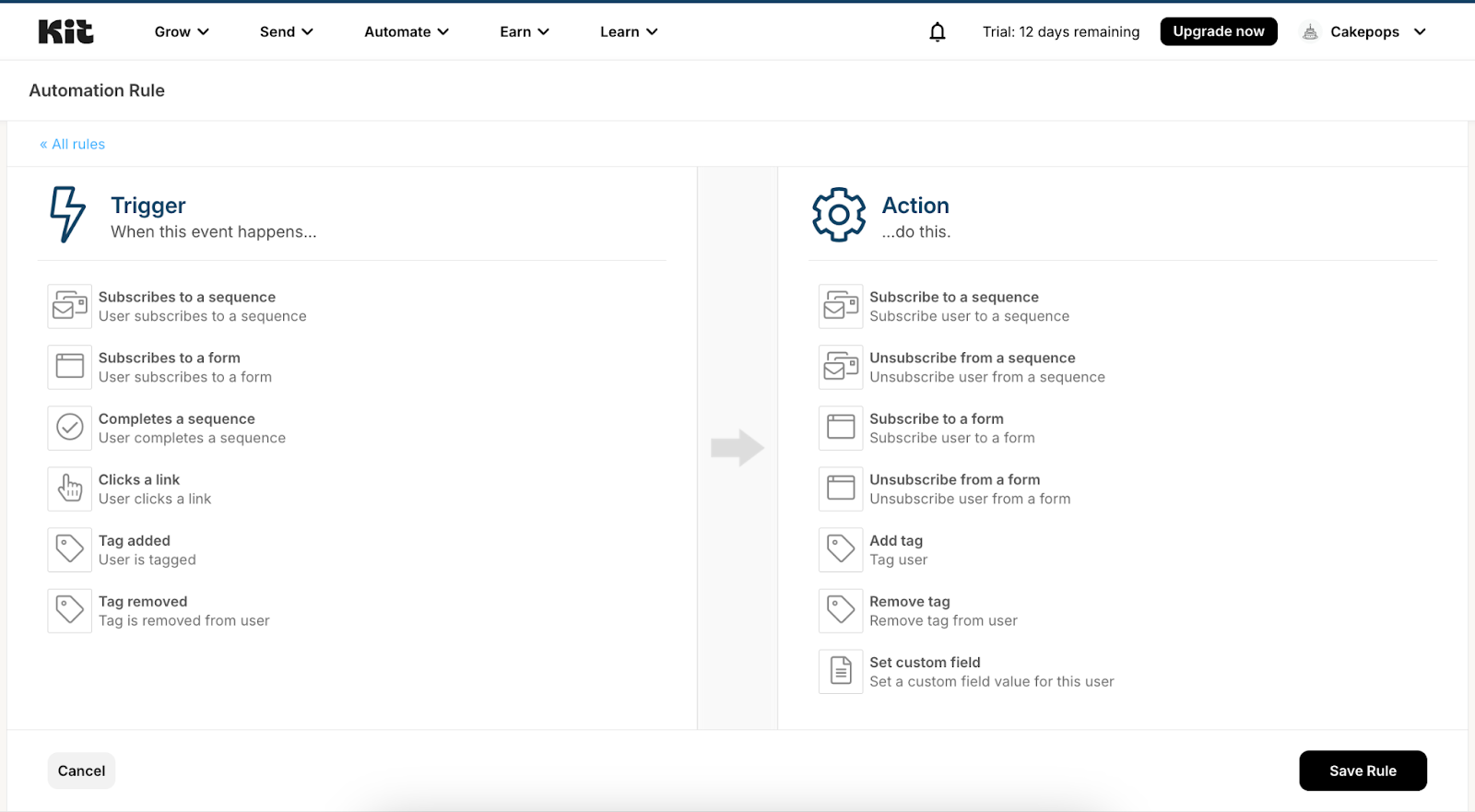Click 'Set a custom field value for this user'

coord(992,681)
